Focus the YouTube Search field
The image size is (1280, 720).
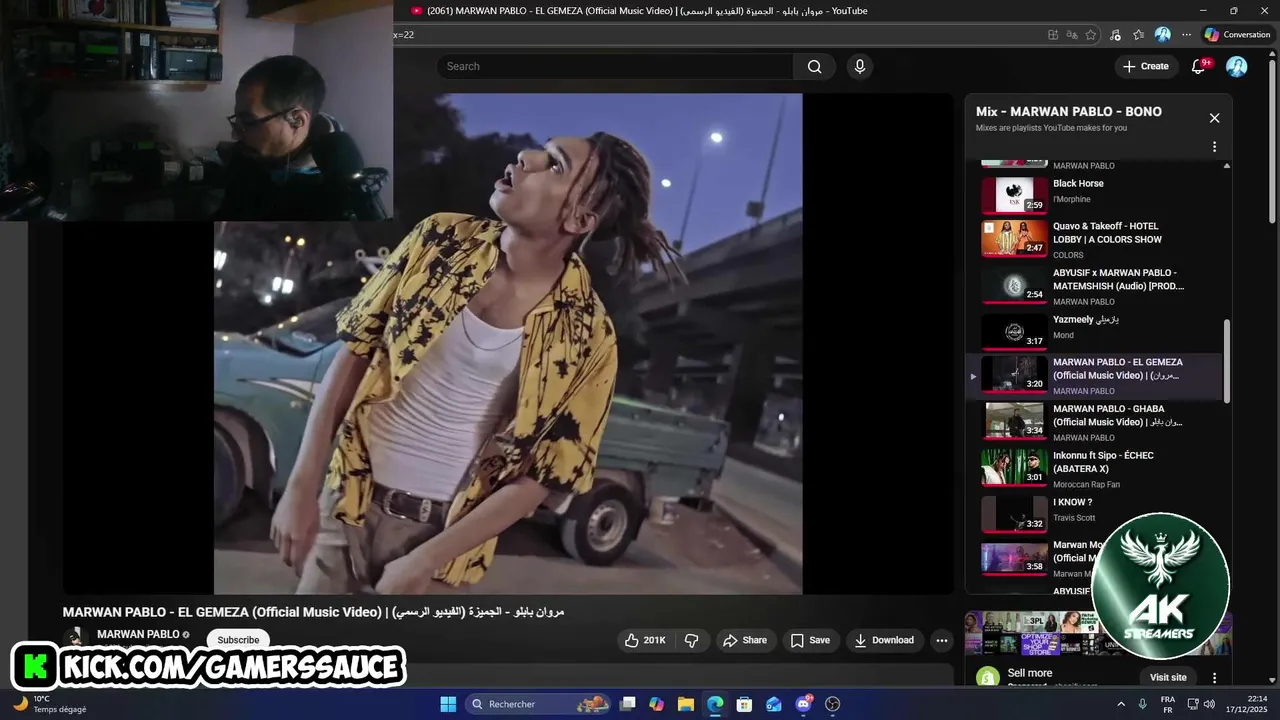615,66
